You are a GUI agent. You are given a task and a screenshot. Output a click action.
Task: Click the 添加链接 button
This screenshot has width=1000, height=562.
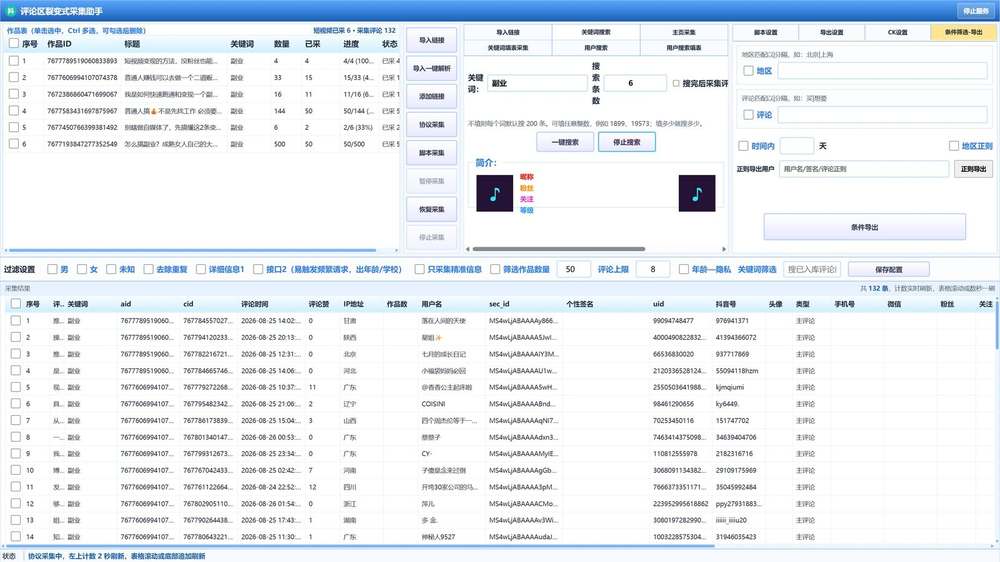coord(432,96)
